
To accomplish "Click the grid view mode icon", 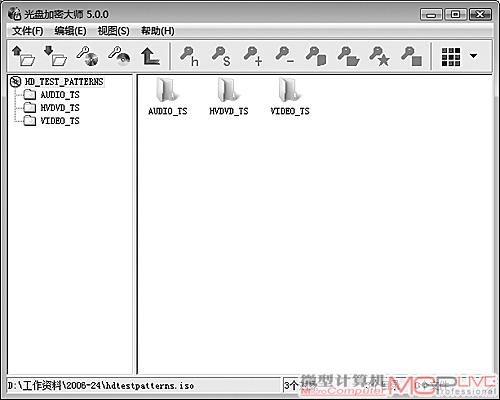I will [451, 56].
